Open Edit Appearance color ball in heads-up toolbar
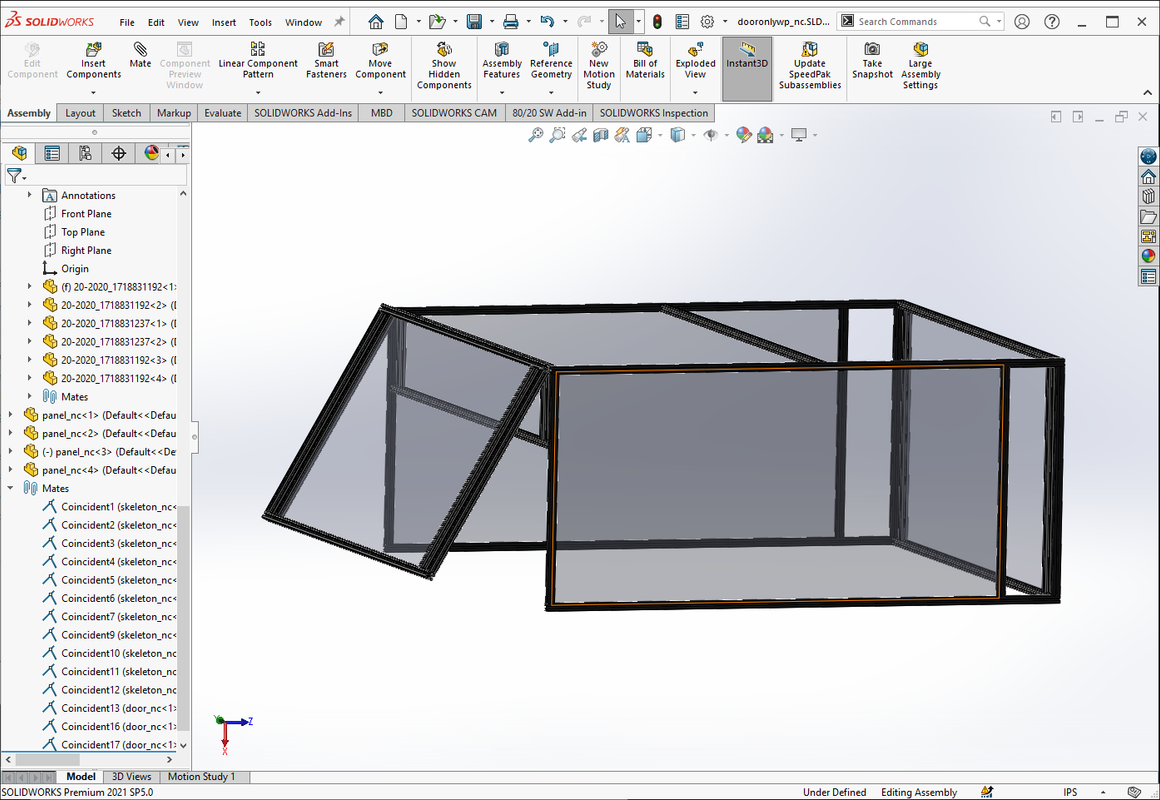 point(743,135)
